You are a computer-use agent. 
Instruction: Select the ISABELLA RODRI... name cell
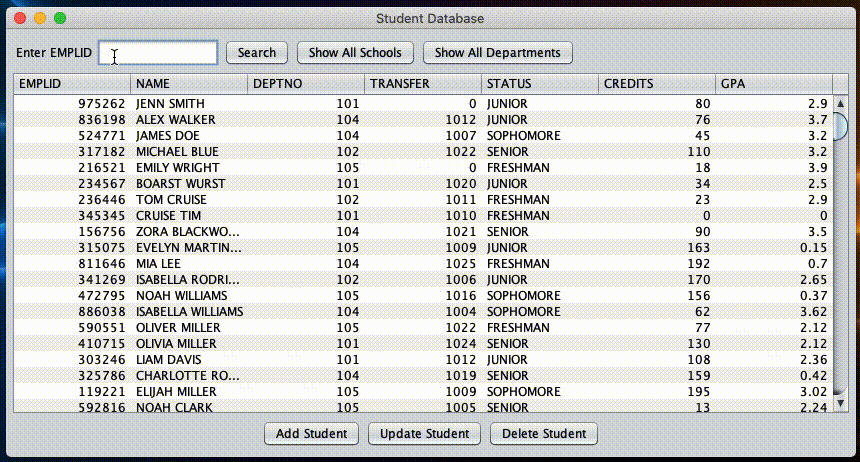point(189,279)
